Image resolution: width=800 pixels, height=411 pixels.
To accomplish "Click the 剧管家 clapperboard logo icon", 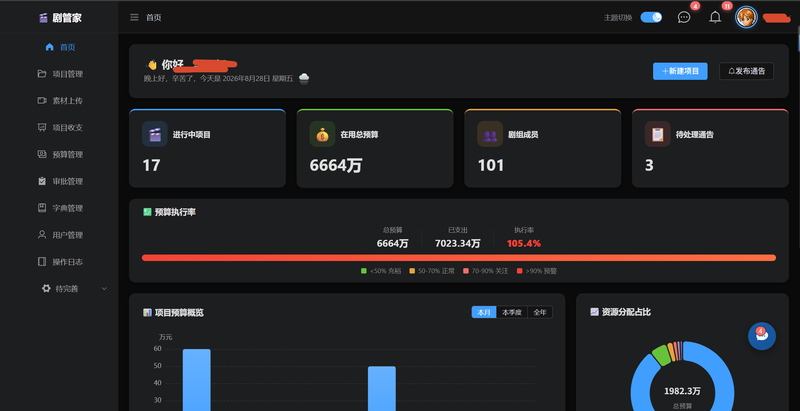I will (44, 18).
